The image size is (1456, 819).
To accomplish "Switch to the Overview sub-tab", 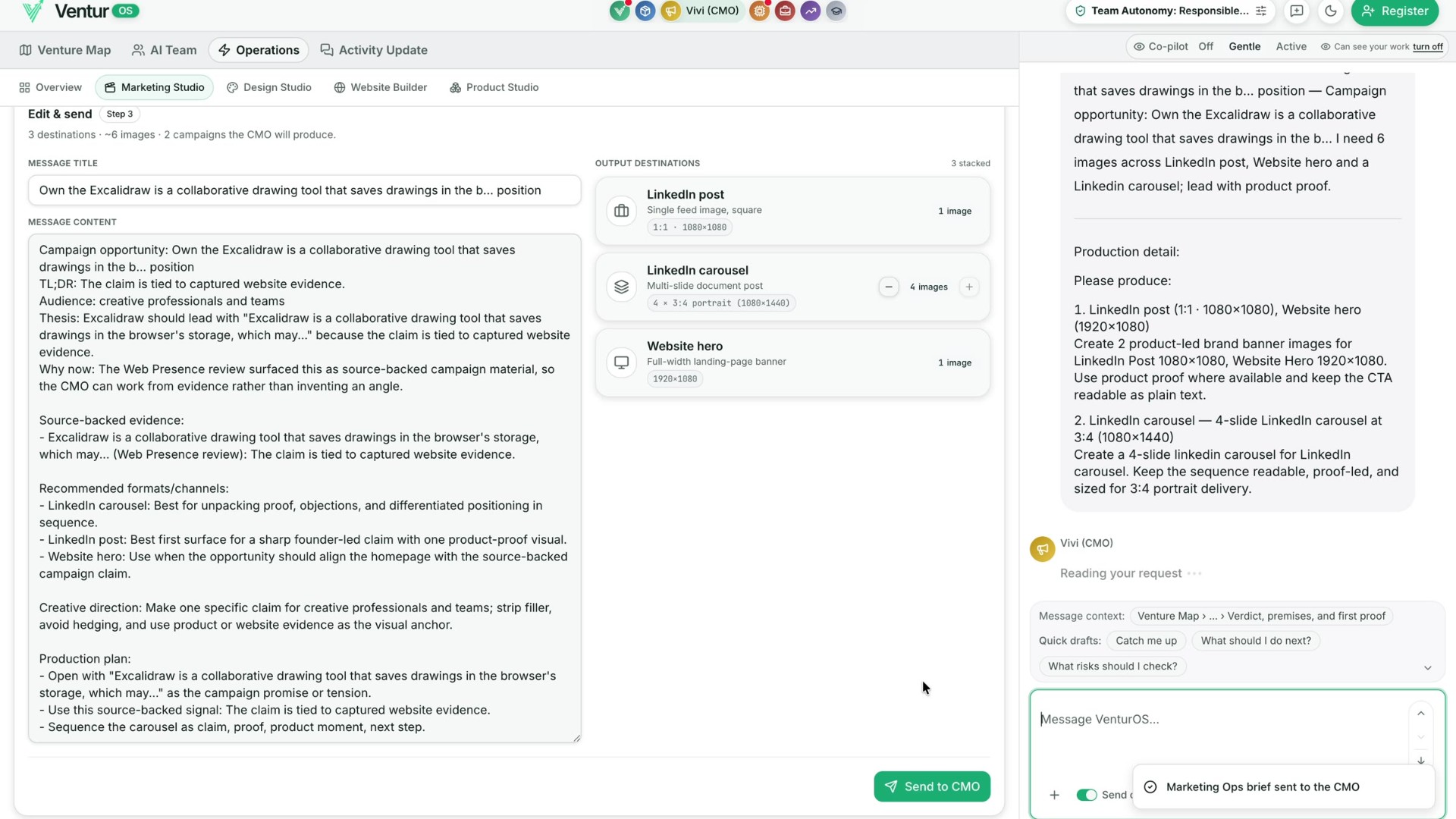I will click(x=50, y=87).
